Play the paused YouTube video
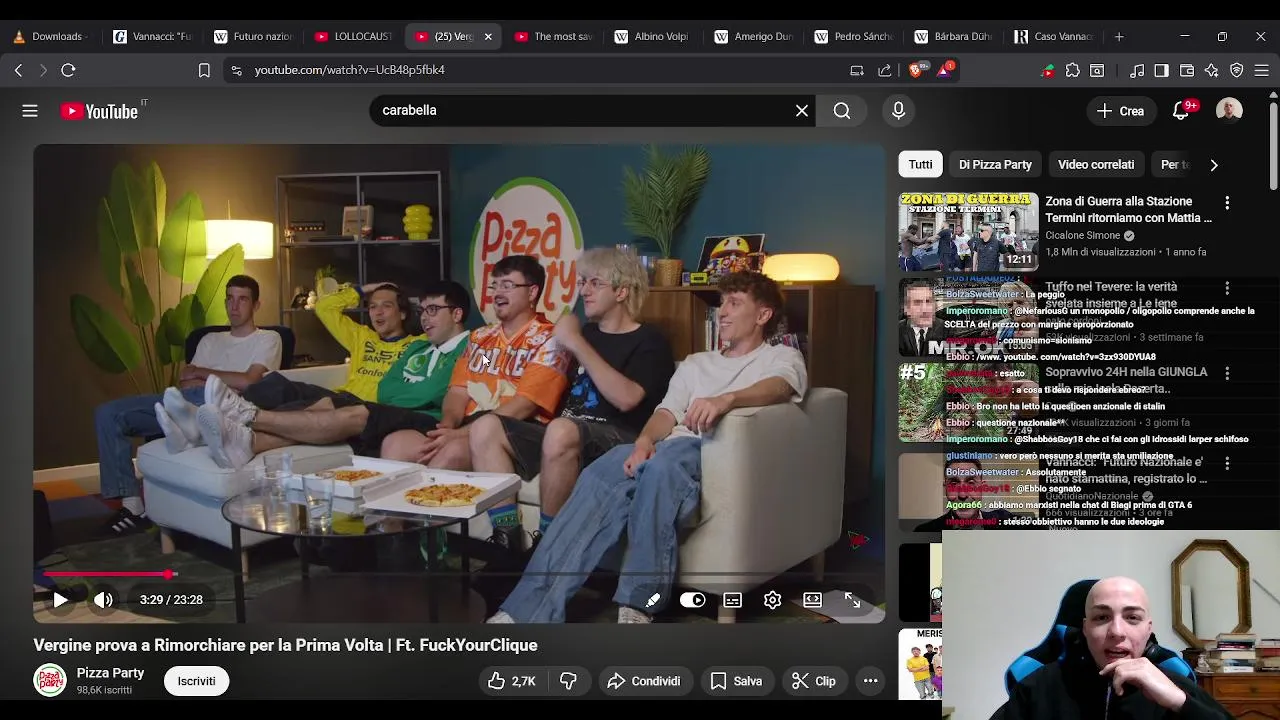The width and height of the screenshot is (1280, 720). click(x=60, y=600)
